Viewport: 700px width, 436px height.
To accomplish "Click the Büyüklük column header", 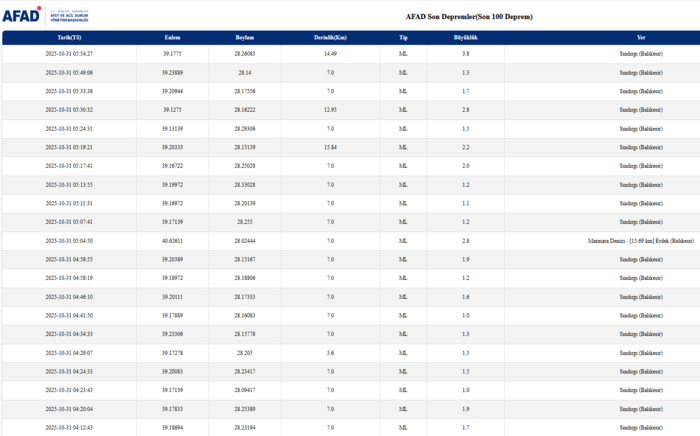I will 465,37.
